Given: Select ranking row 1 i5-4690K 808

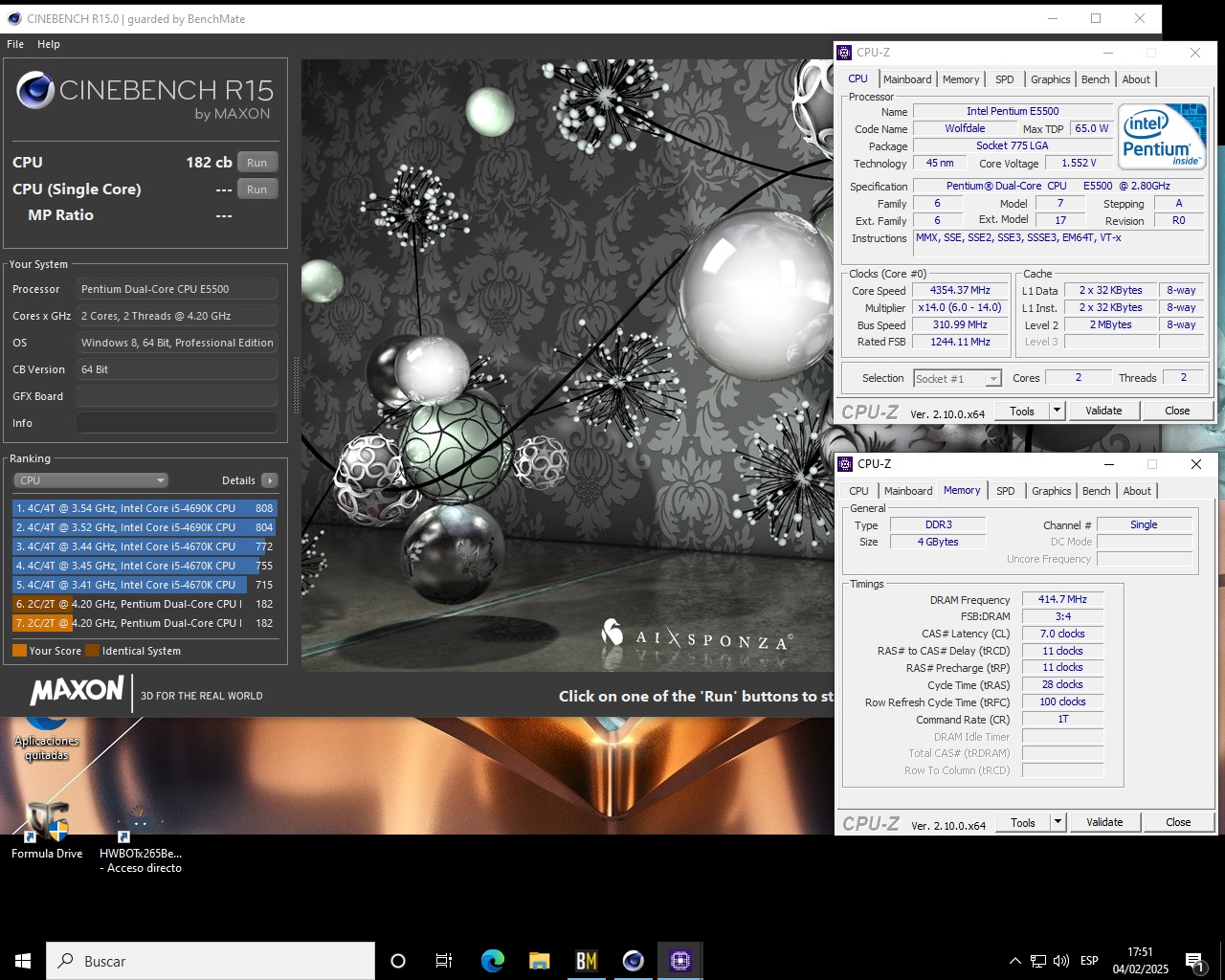Looking at the screenshot, I should [x=145, y=508].
